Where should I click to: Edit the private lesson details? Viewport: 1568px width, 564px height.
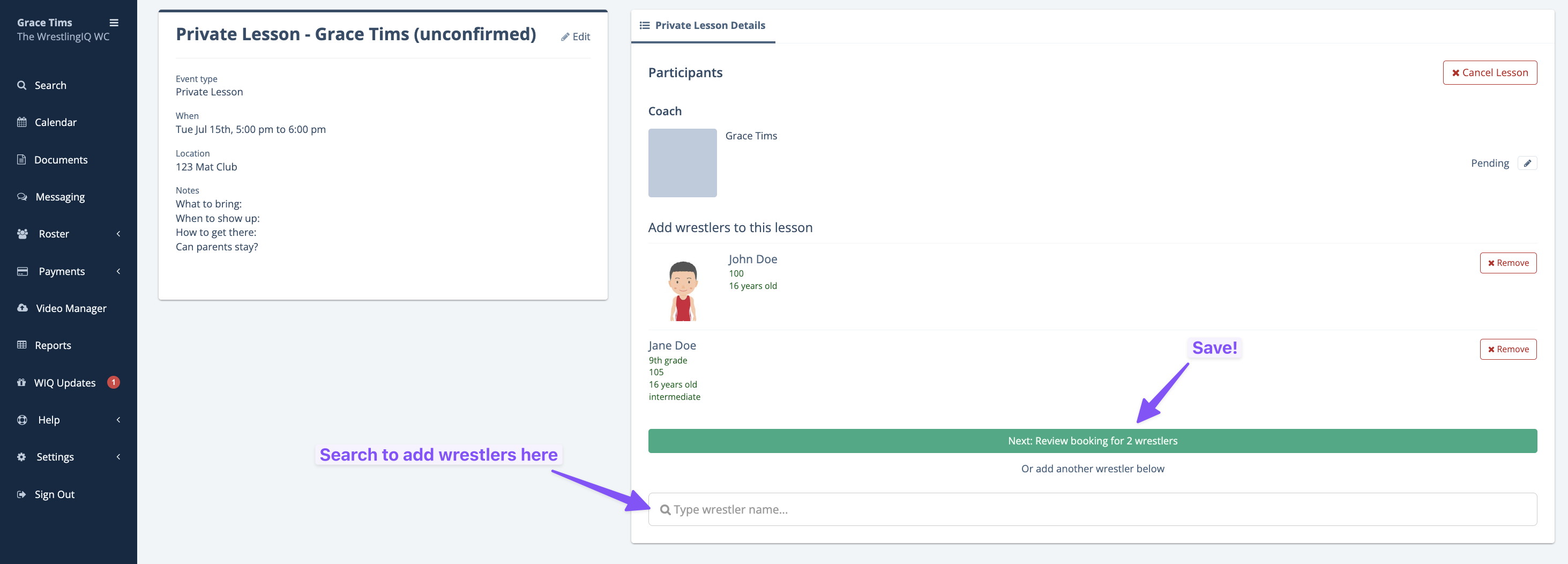tap(575, 36)
